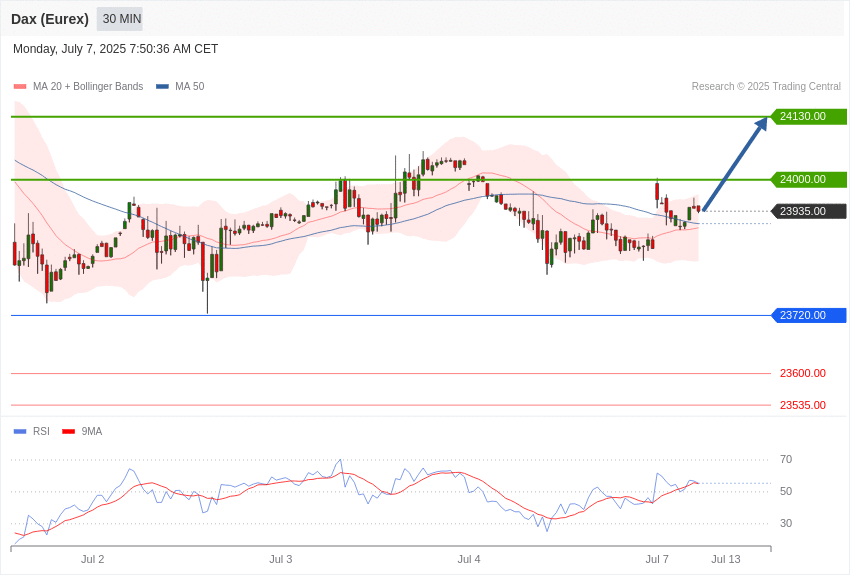The width and height of the screenshot is (850, 576).
Task: Click the 23720.00 blue pivot price tag
Action: [808, 315]
